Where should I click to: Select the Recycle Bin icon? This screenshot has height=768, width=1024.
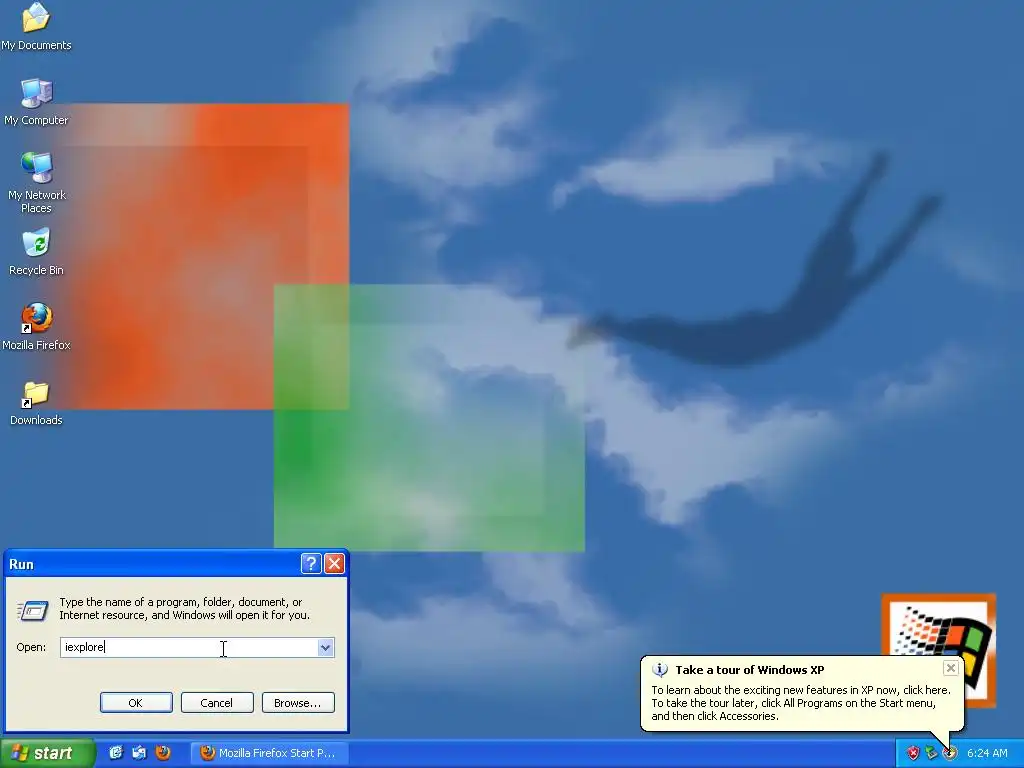pos(36,251)
